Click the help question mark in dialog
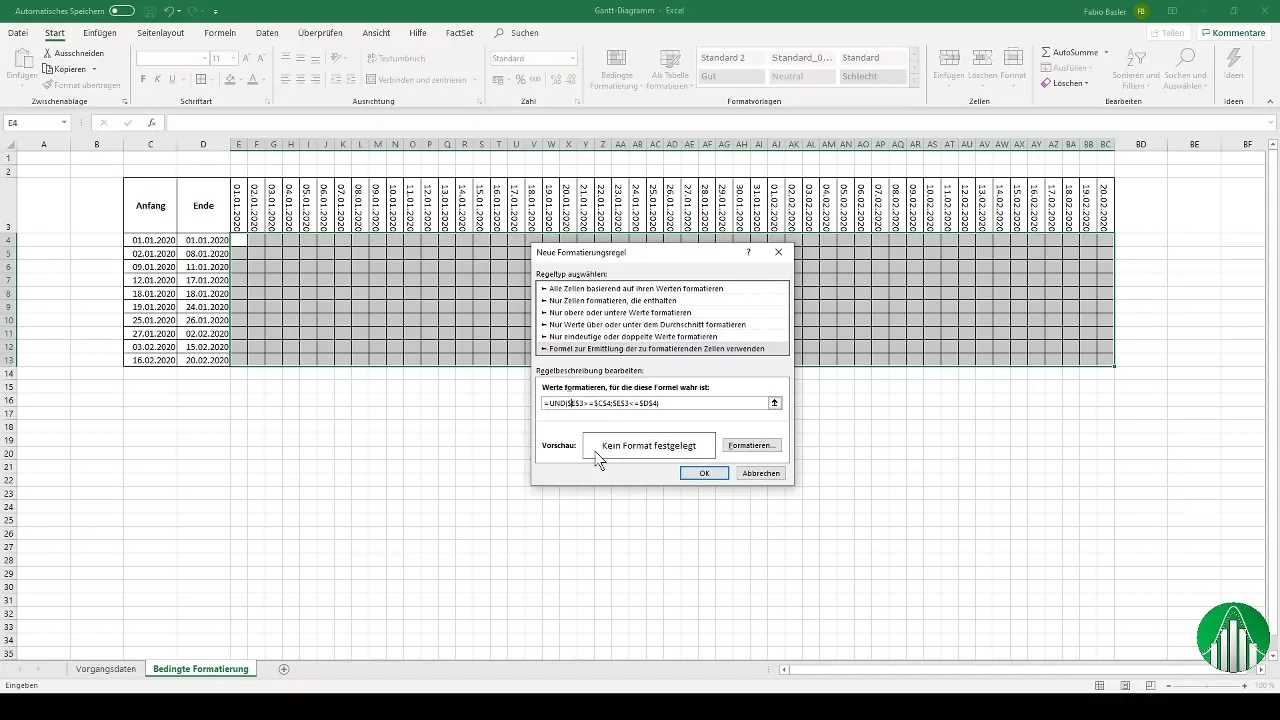1280x720 pixels. 747,253
